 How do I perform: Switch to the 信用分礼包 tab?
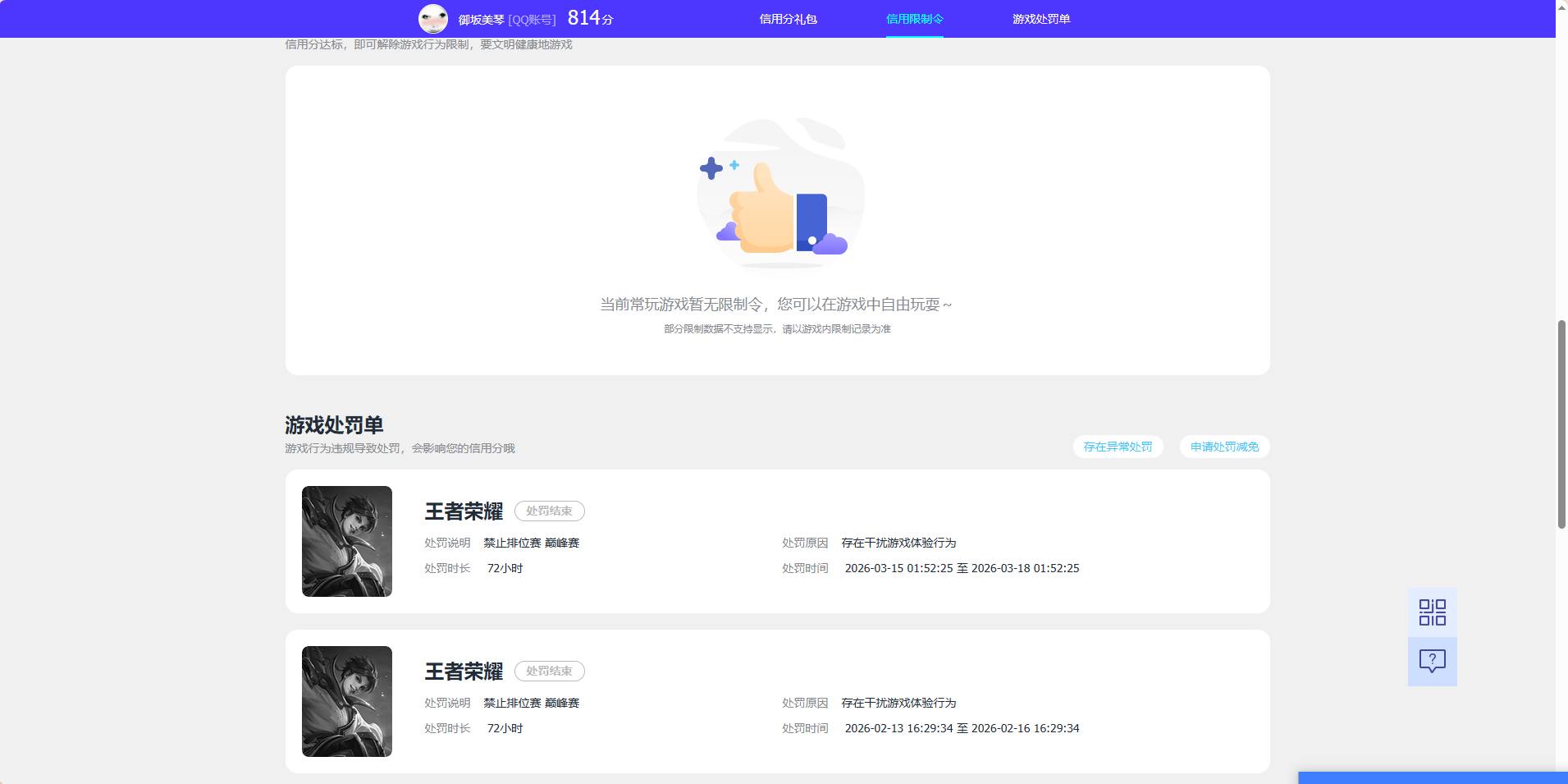(x=788, y=19)
